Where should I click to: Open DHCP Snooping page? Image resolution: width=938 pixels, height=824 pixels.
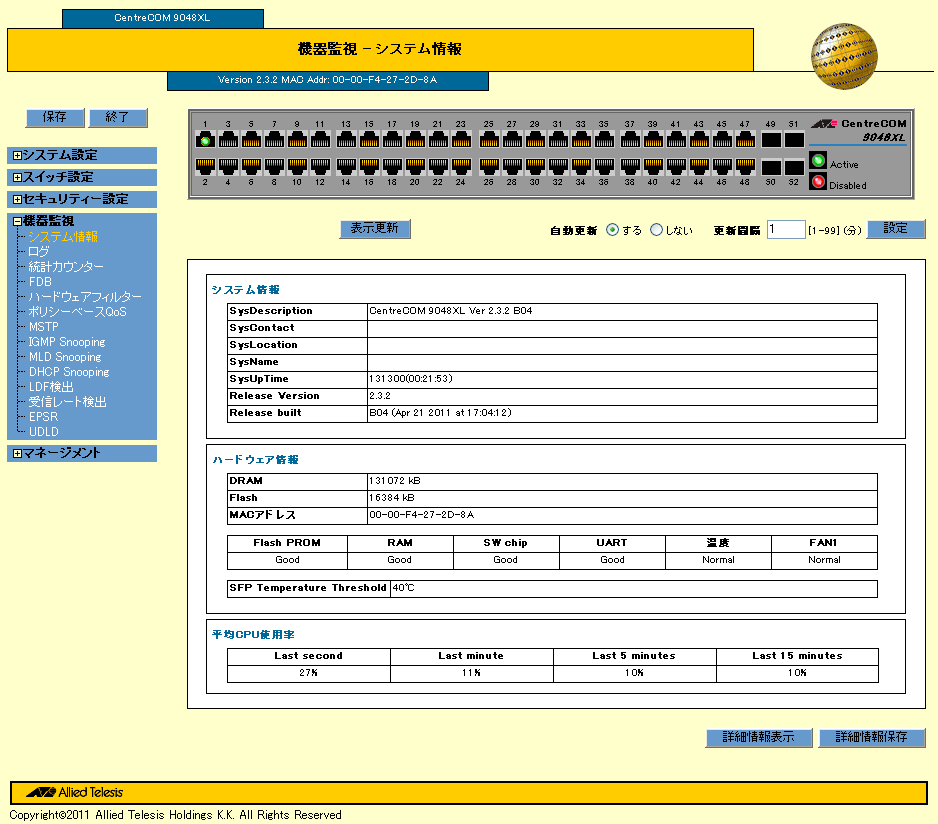pos(69,372)
